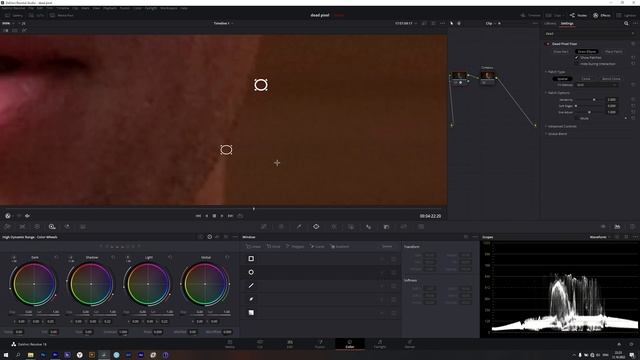Click the window Delete button
Viewport: 640px width, 360px height.
click(387, 246)
